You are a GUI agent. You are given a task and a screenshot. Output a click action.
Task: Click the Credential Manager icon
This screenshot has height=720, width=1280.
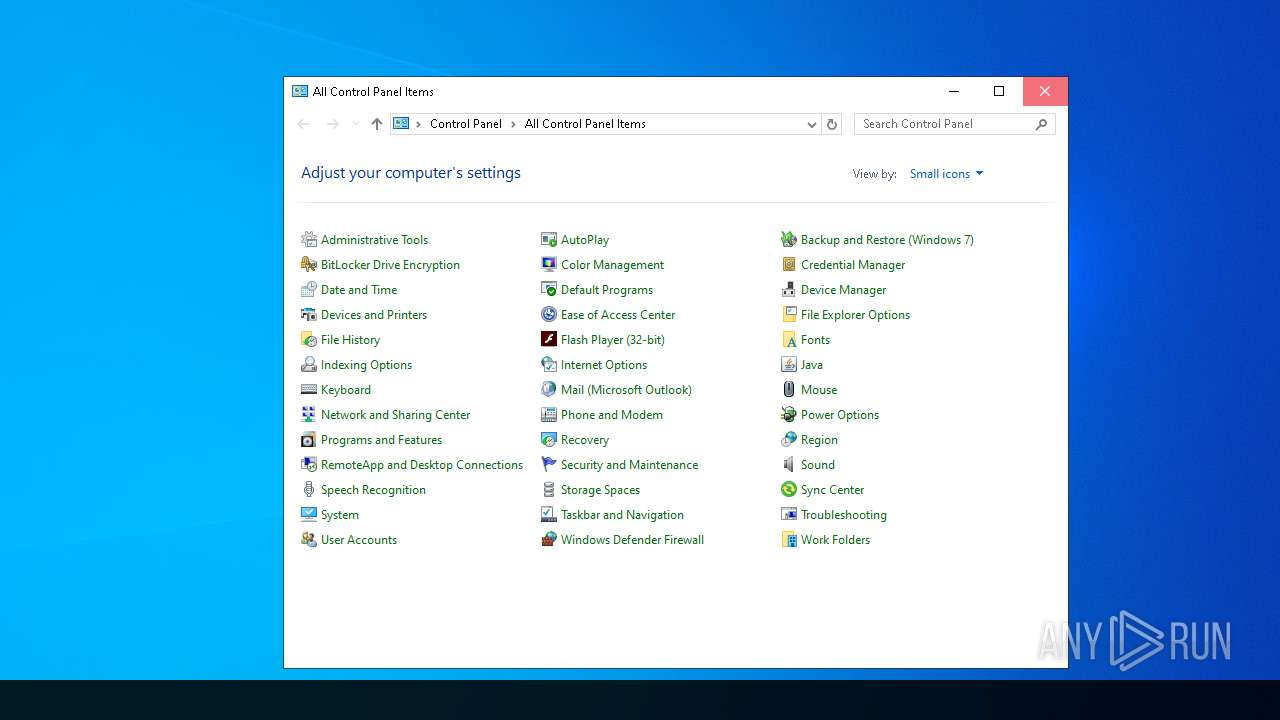[789, 265]
